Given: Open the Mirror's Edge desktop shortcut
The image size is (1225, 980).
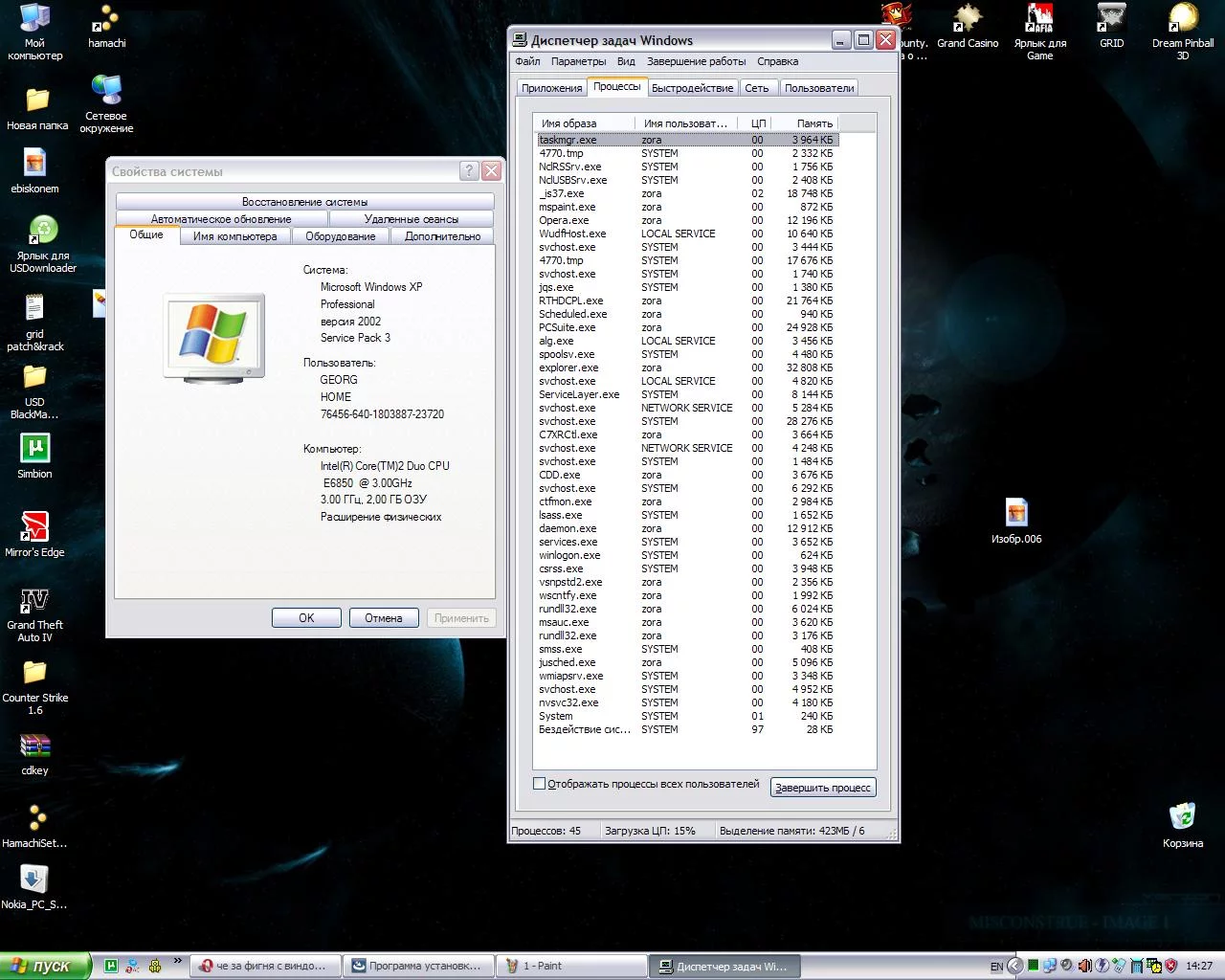Looking at the screenshot, I should pos(34,527).
